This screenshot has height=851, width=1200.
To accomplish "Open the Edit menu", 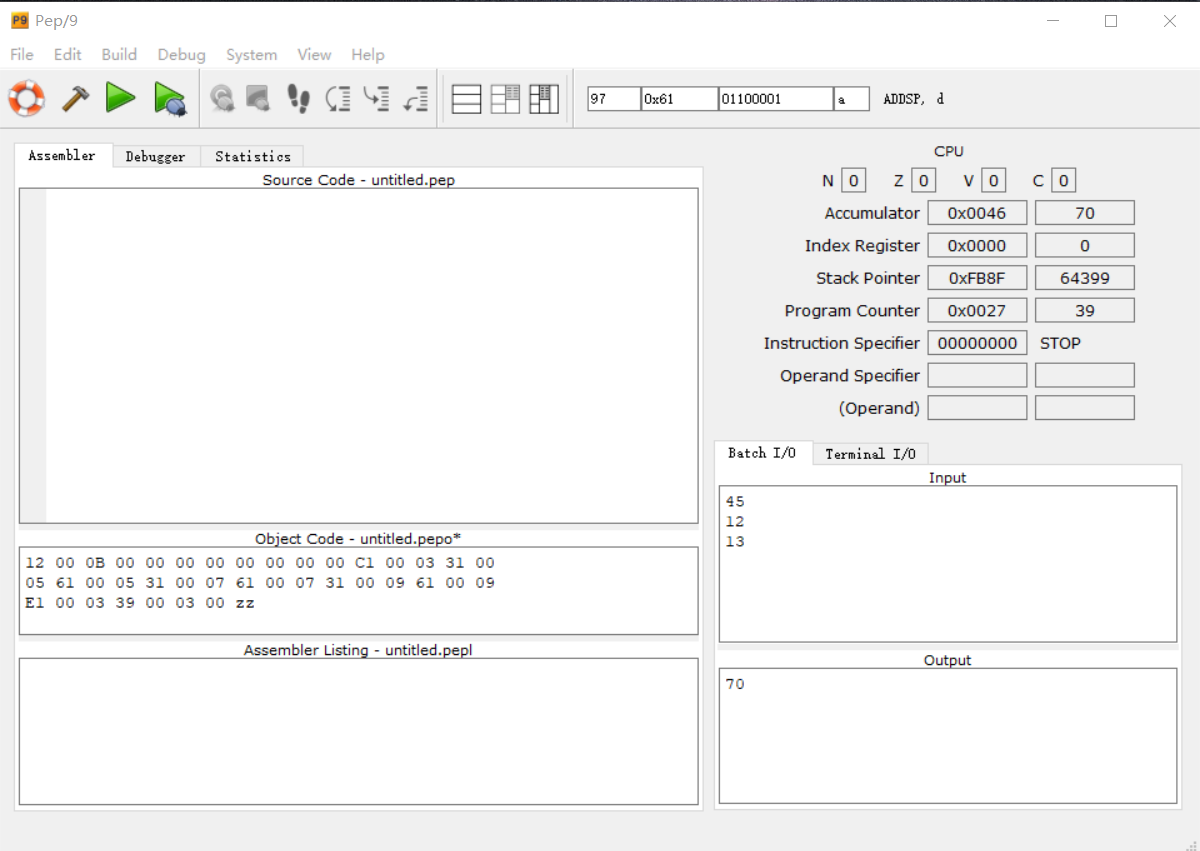I will [68, 55].
